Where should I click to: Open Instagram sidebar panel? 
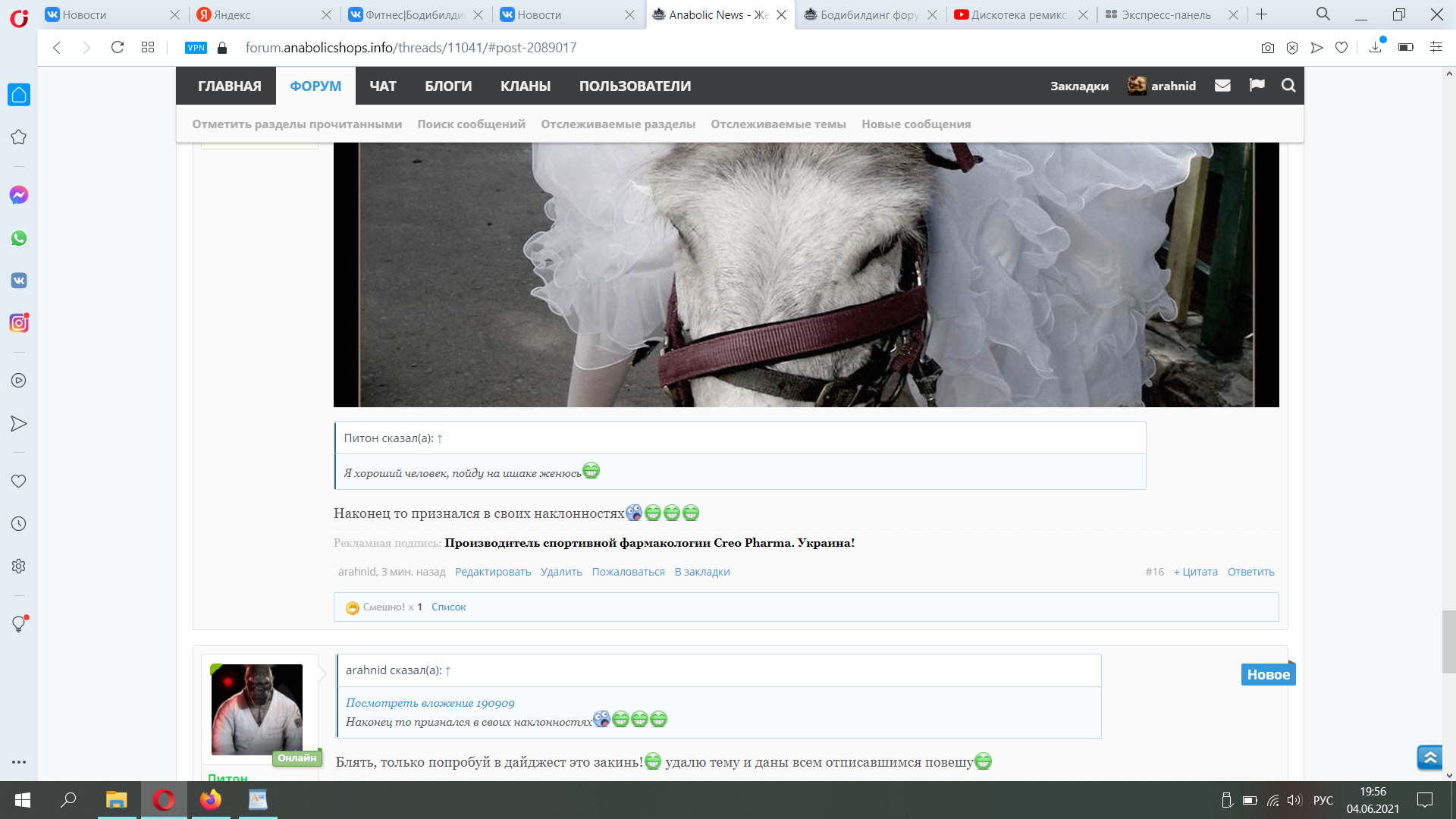coord(19,323)
